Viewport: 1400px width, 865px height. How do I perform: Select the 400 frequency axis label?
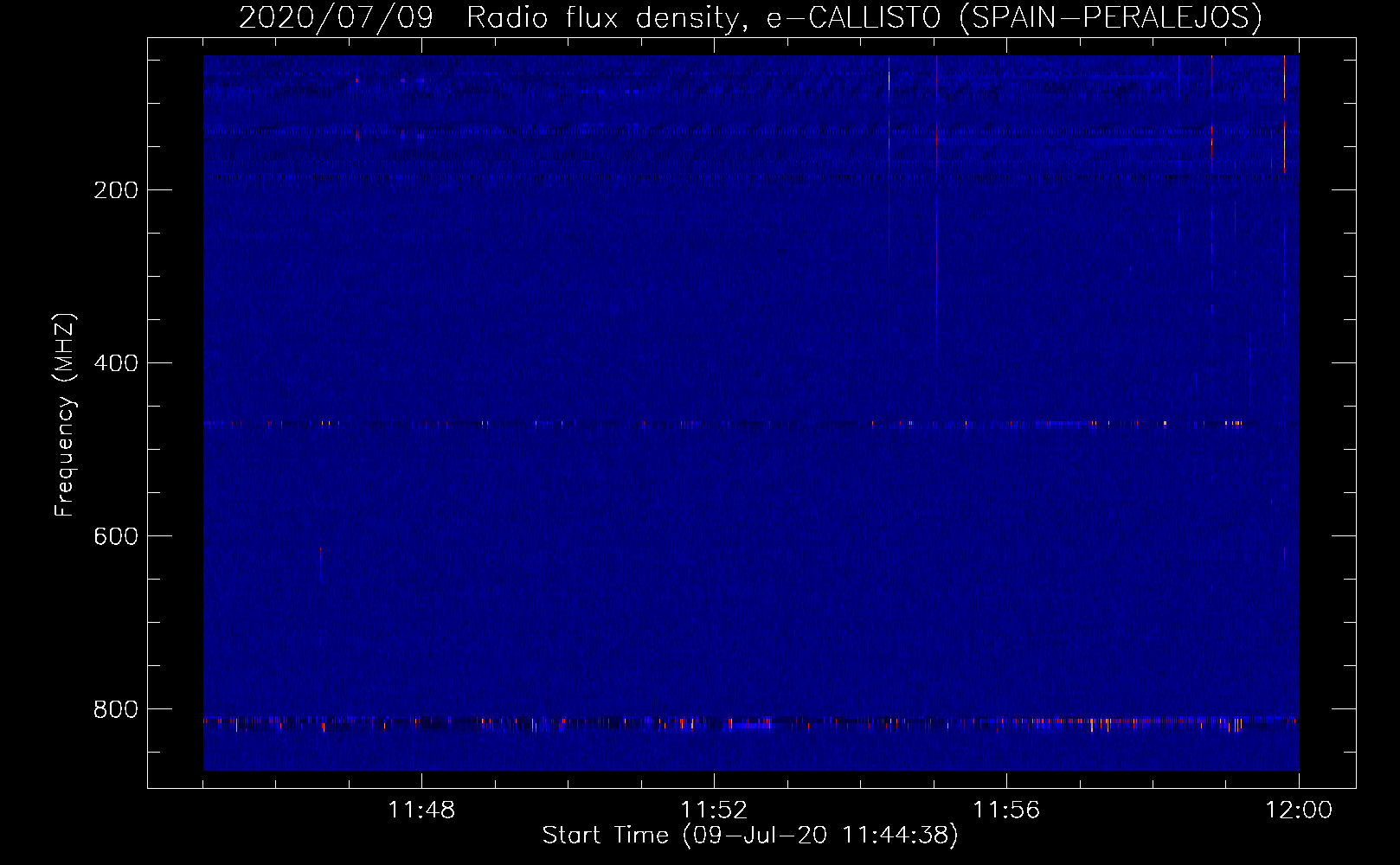116,363
